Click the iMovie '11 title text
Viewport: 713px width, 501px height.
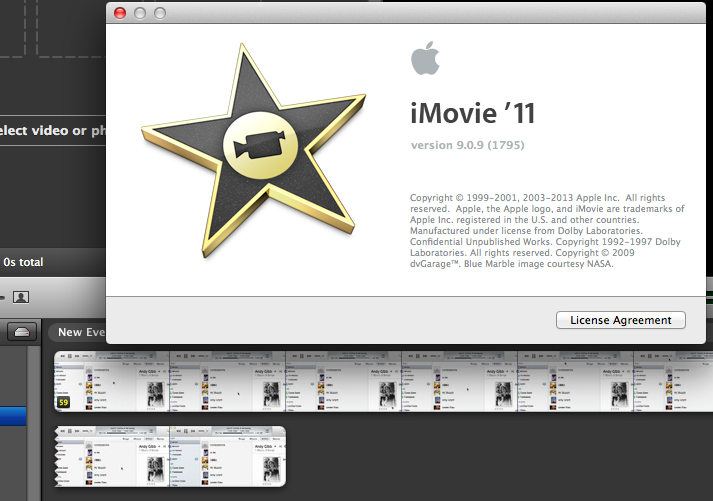(473, 113)
